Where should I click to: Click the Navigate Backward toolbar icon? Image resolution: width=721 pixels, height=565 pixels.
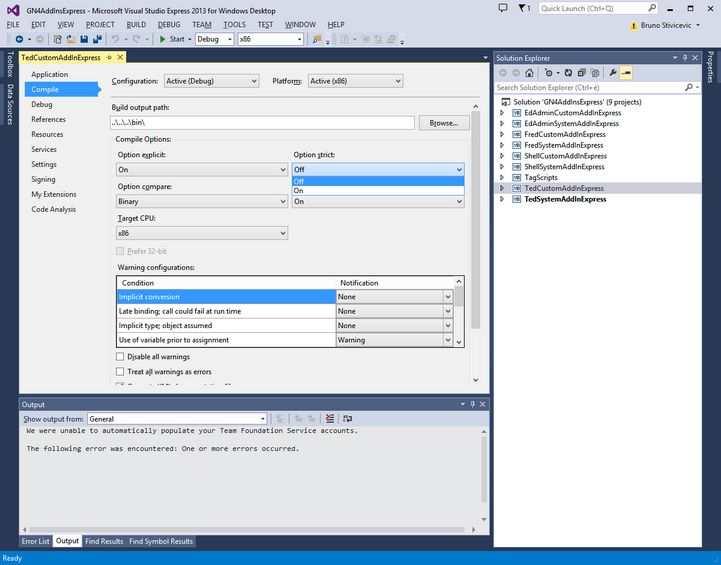19,40
